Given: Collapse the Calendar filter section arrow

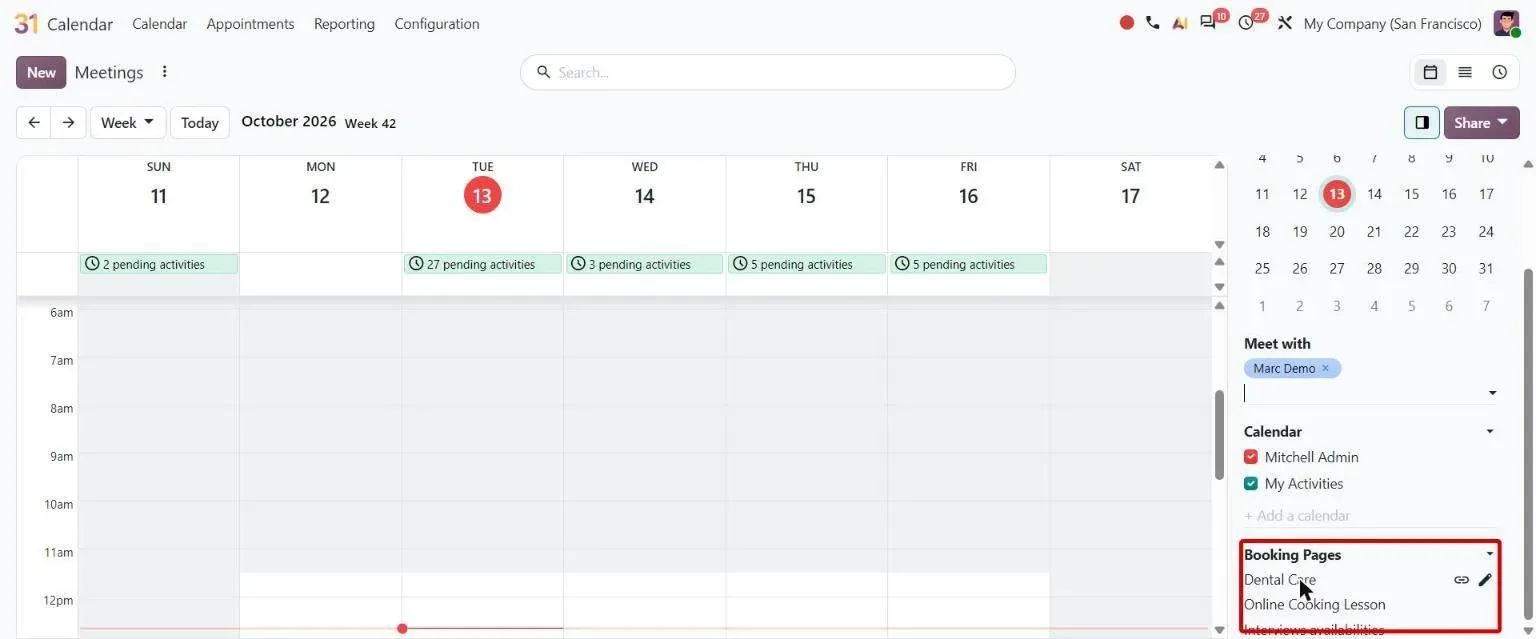Looking at the screenshot, I should pyautogui.click(x=1490, y=432).
